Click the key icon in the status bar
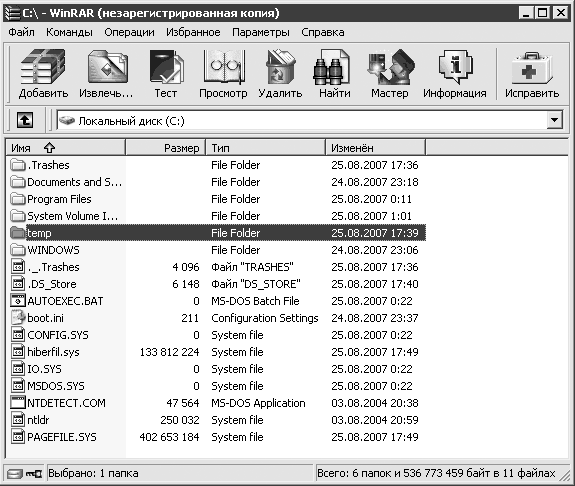The width and height of the screenshot is (575, 486). click(x=34, y=474)
